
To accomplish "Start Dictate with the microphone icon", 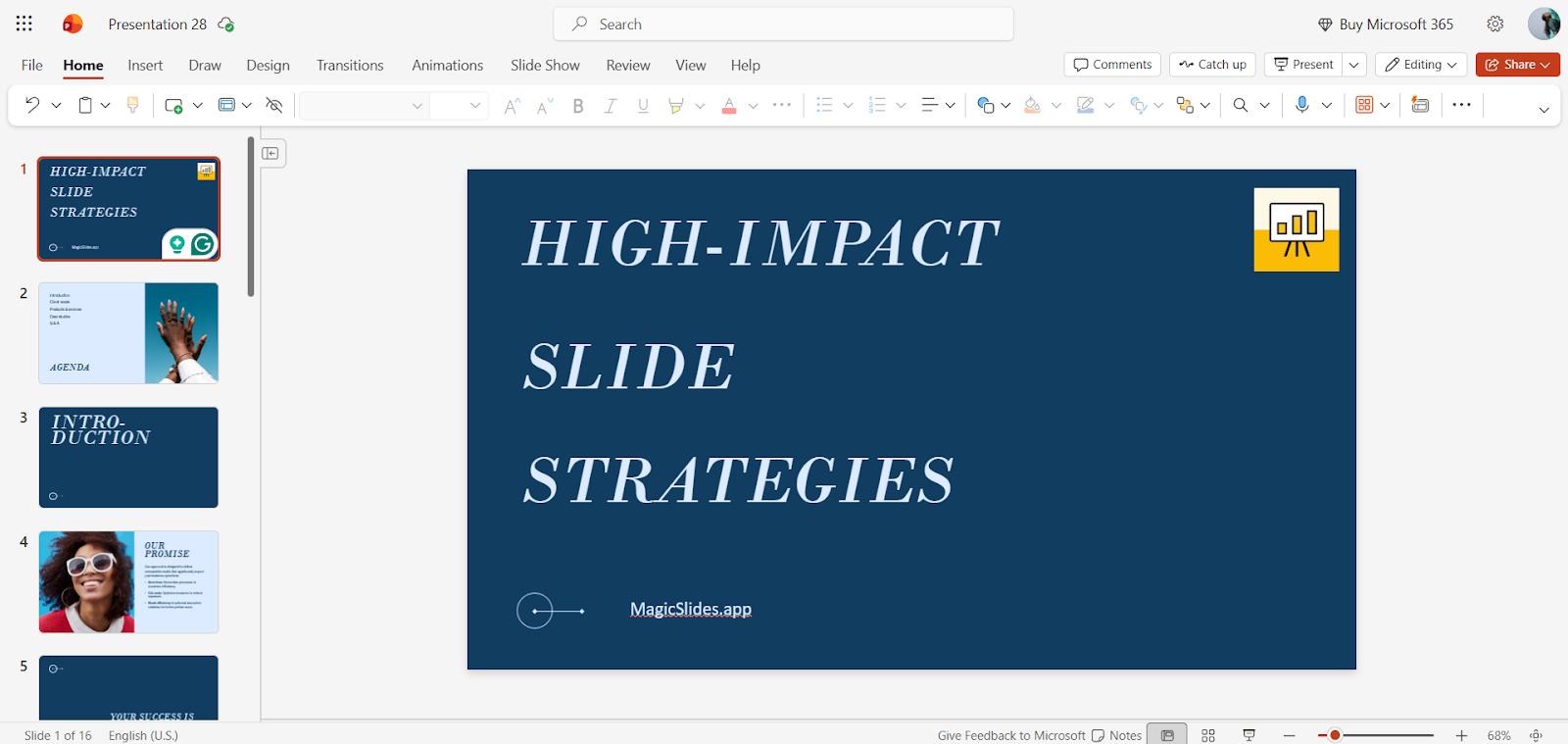I will coord(1301,105).
